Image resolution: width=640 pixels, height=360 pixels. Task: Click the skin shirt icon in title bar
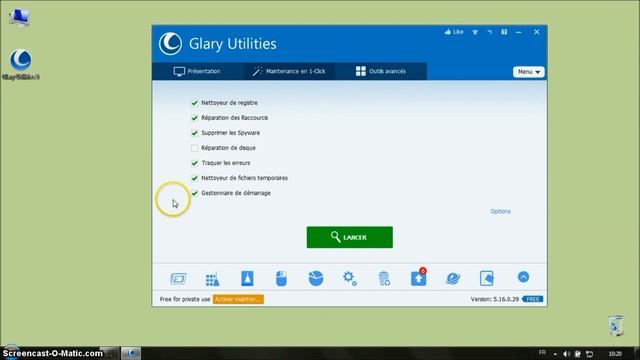coord(475,32)
